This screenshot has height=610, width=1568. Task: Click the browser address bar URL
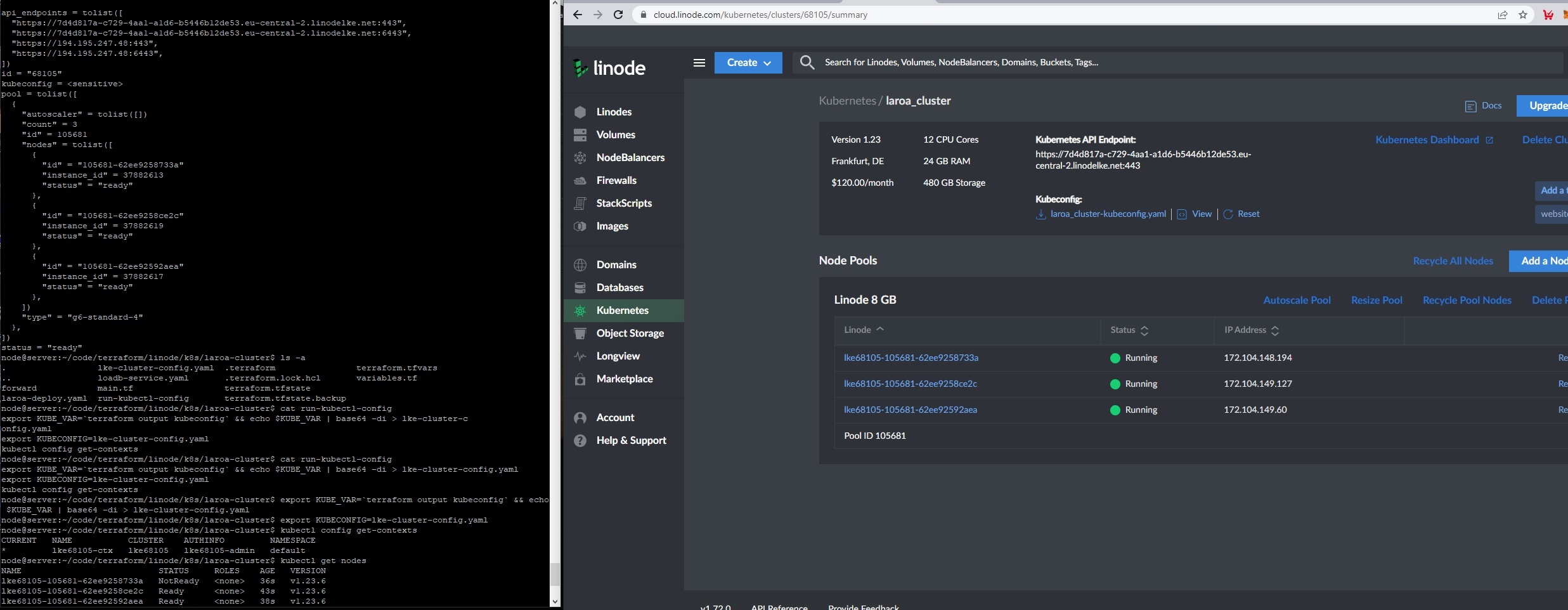click(x=760, y=15)
